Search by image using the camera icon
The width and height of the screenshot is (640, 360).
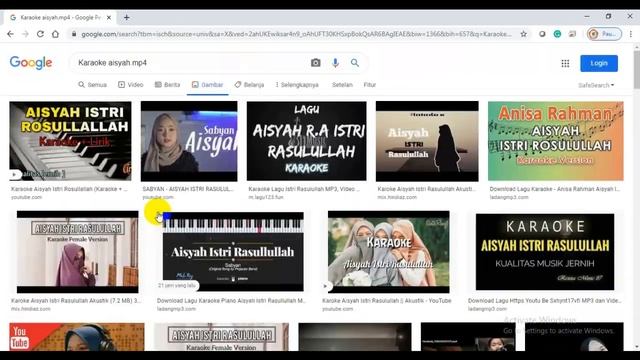316,63
